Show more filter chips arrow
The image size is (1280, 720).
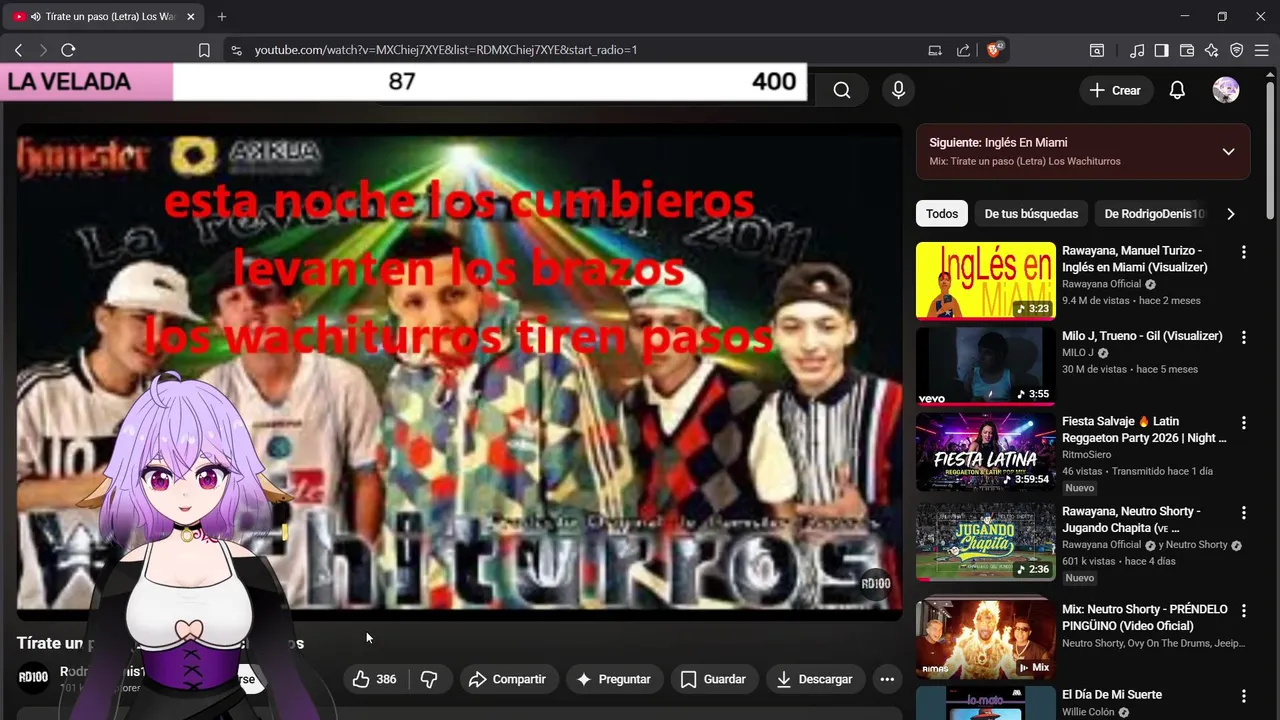pos(1231,214)
